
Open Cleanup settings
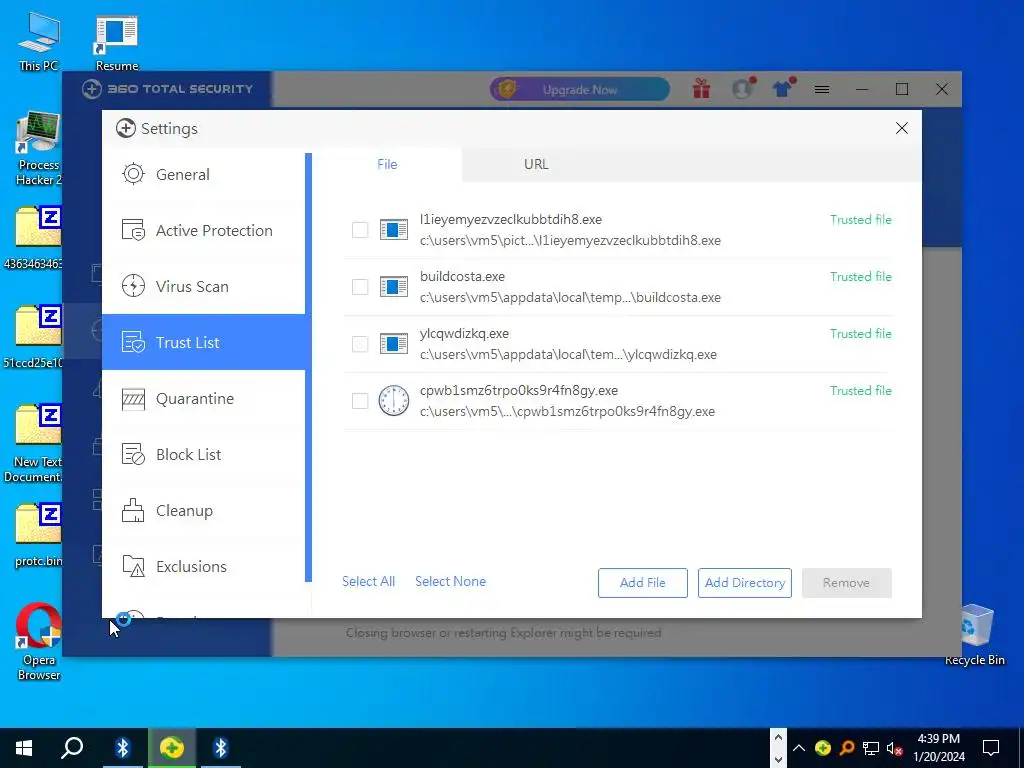click(x=204, y=511)
